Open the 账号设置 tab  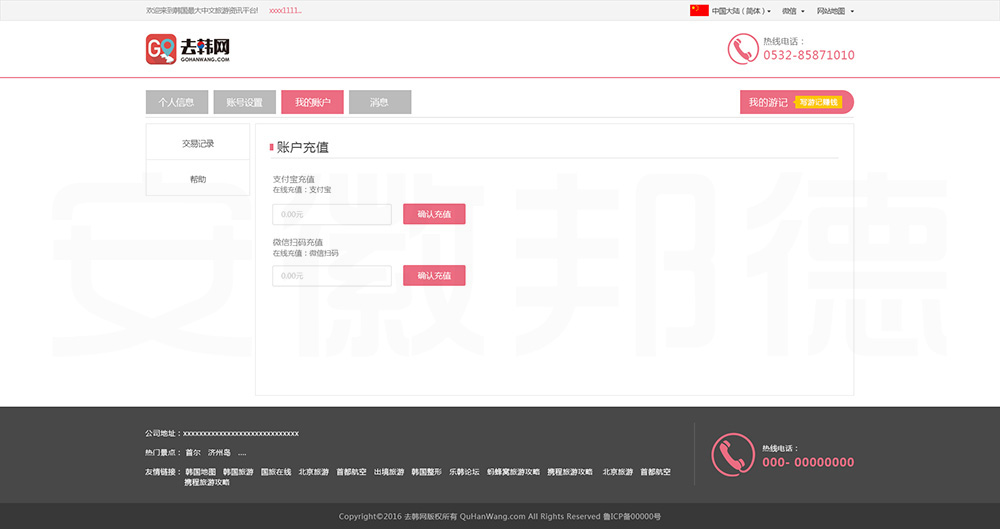pyautogui.click(x=244, y=102)
